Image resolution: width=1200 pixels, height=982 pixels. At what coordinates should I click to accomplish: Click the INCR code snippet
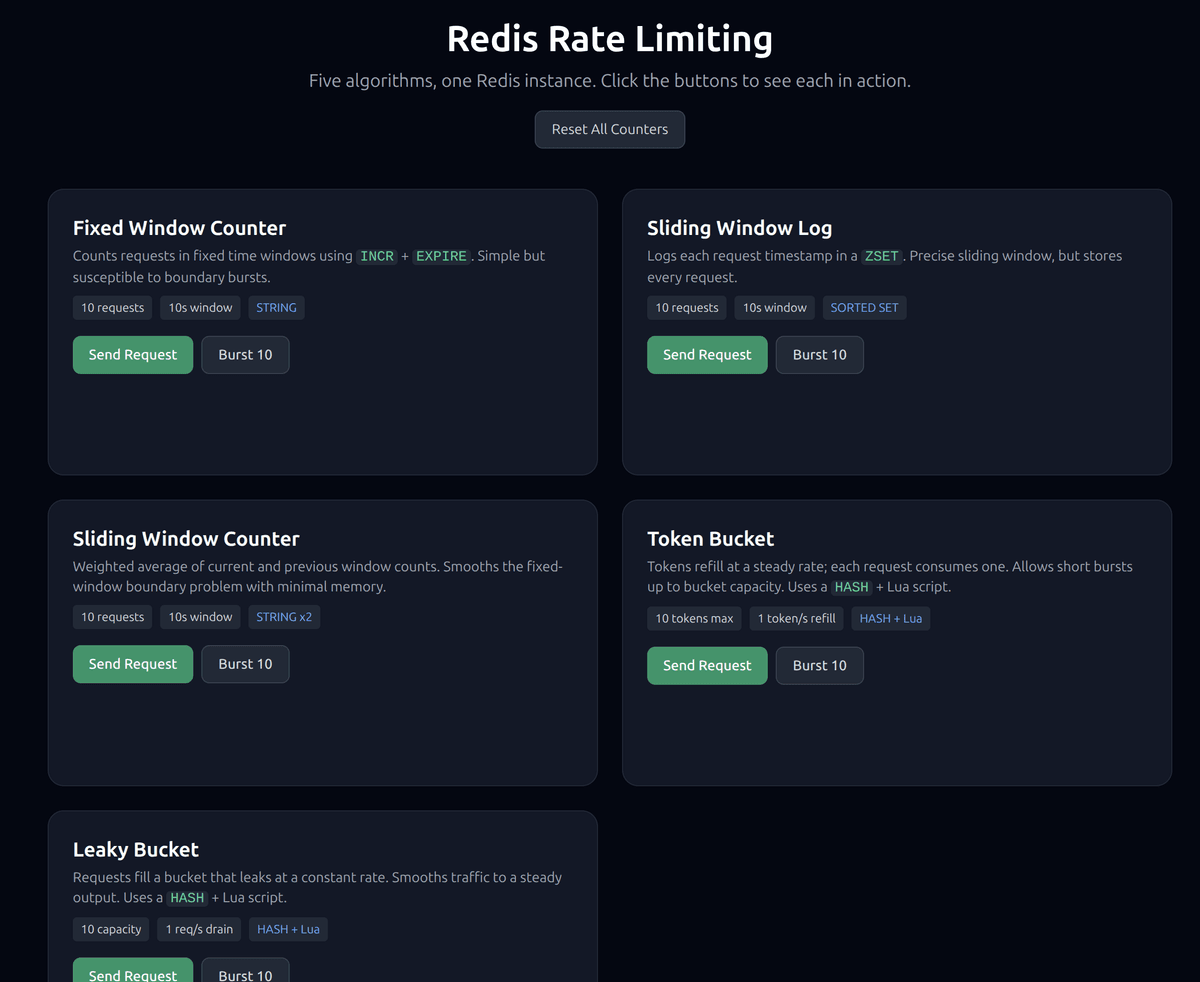(377, 255)
